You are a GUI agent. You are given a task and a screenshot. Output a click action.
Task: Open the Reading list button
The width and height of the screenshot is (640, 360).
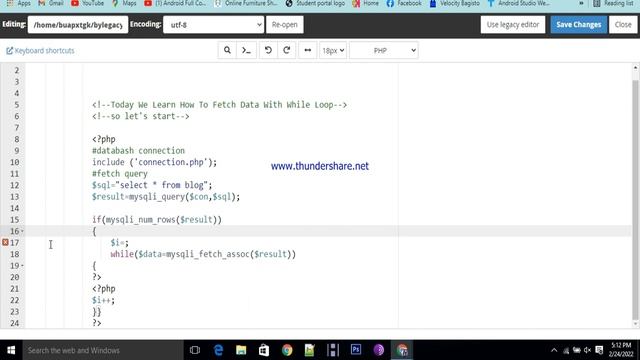click(x=613, y=3)
